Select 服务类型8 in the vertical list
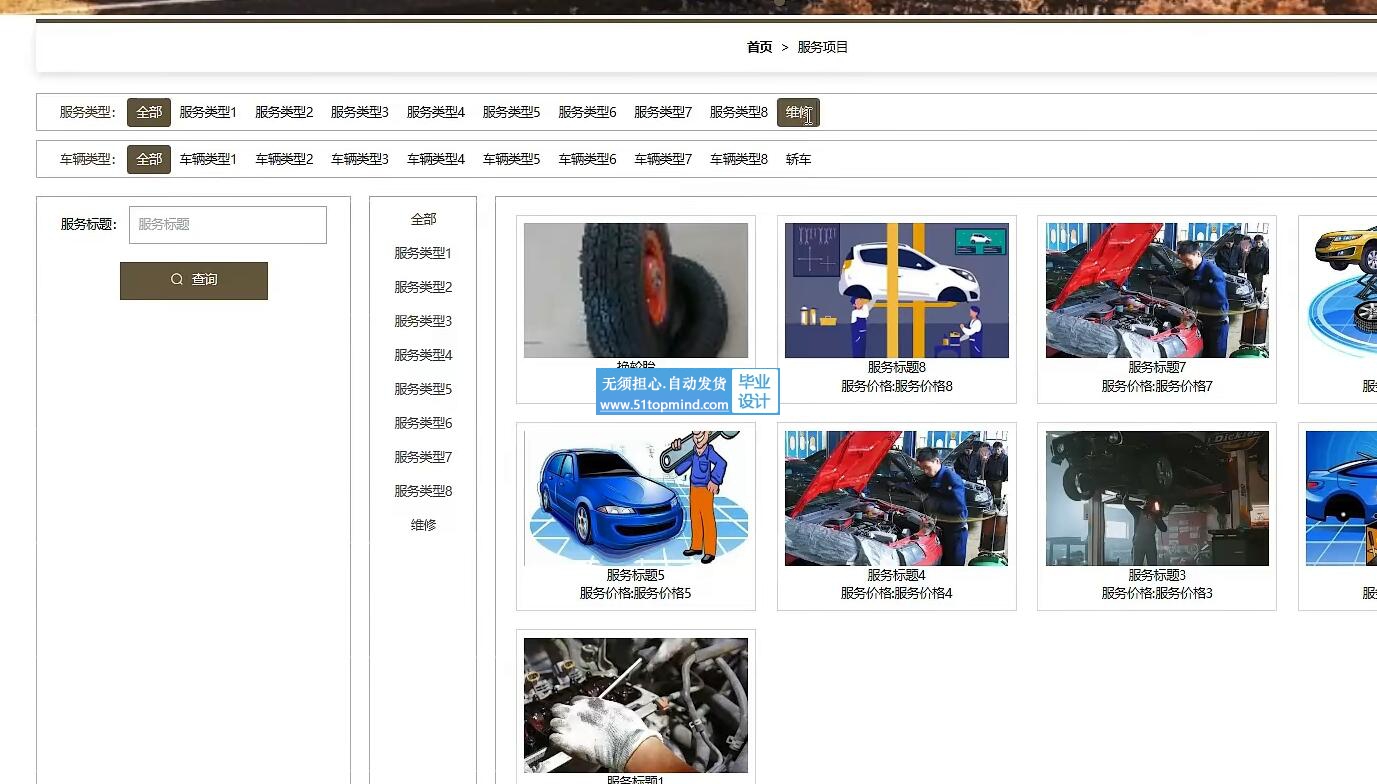The image size is (1377, 784). [423, 491]
